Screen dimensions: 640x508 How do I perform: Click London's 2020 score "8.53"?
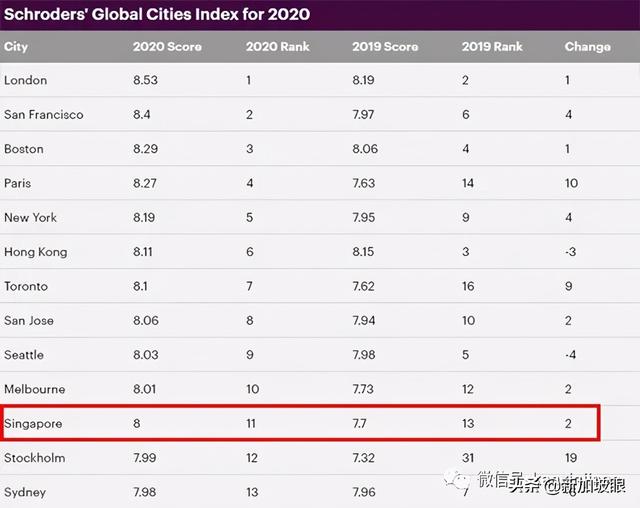145,80
